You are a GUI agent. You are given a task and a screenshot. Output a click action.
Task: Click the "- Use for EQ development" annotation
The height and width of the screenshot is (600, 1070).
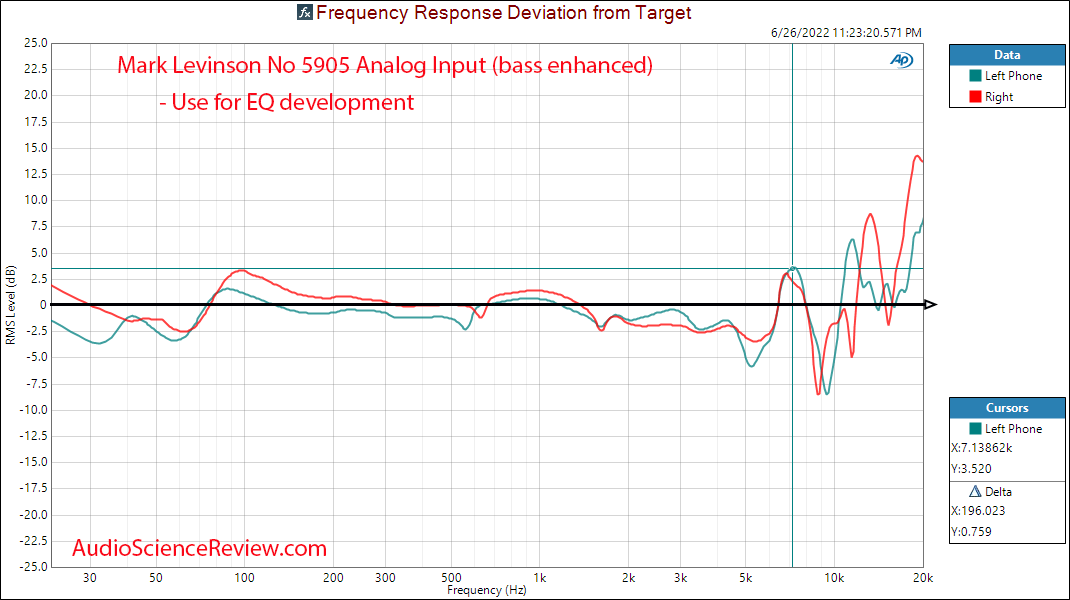287,102
